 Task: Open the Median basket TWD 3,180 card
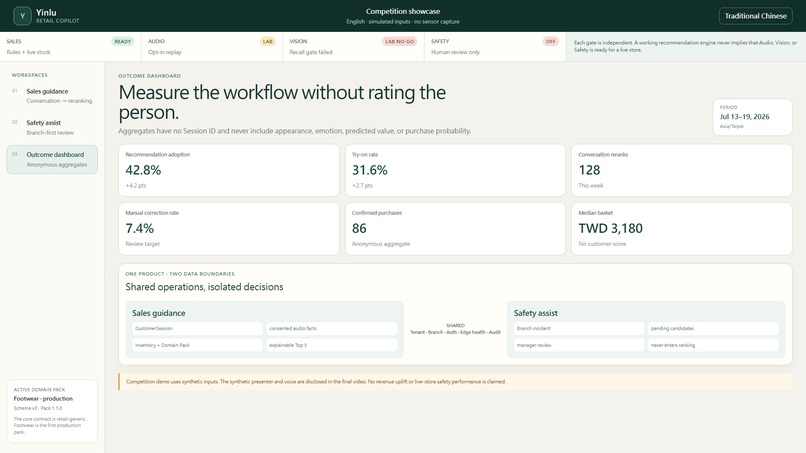[x=682, y=229]
